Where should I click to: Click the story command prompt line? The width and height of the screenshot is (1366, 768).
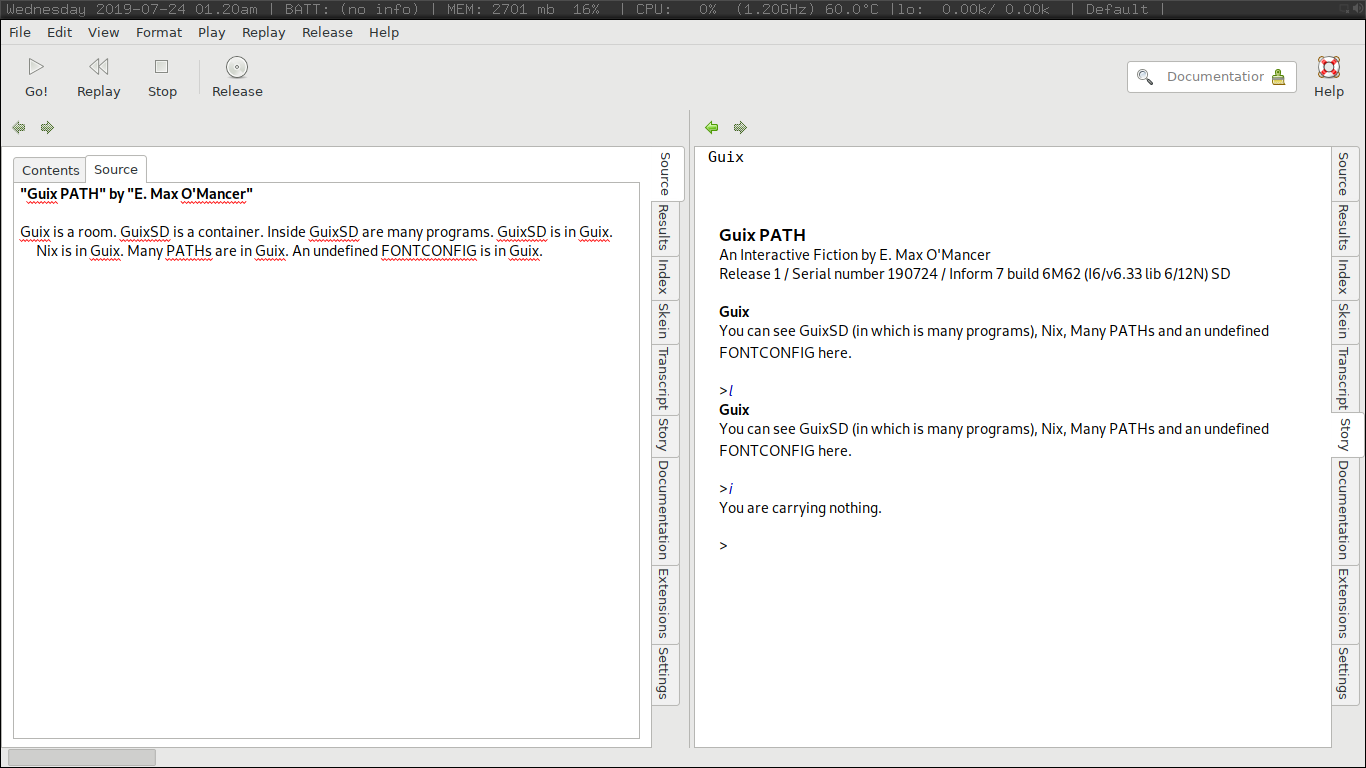(x=724, y=546)
